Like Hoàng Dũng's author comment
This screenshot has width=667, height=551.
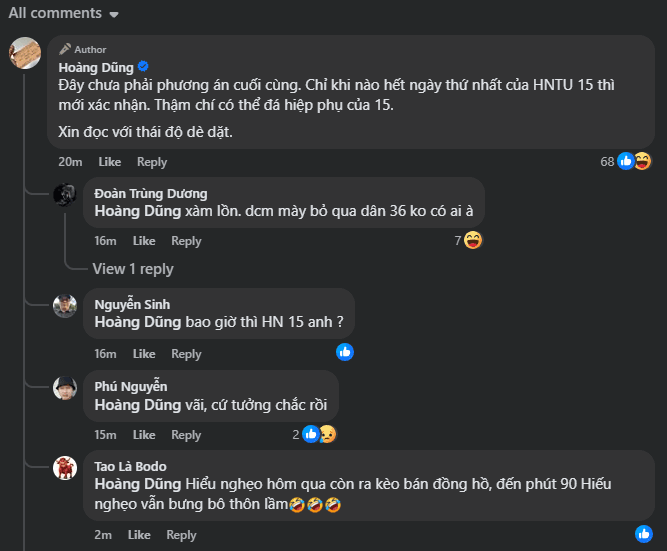[109, 162]
